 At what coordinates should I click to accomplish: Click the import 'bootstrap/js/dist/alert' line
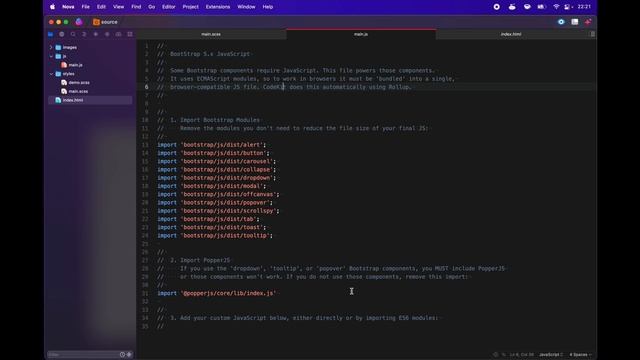pyautogui.click(x=212, y=145)
